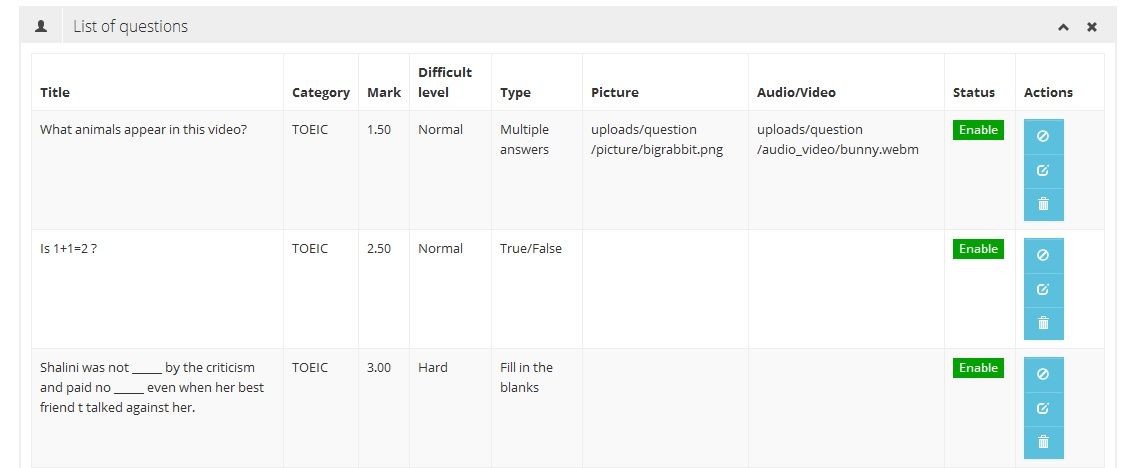Screen dimensions: 1137x468
Task: Delete the 'Is 1+1=2 ?' question
Action: coord(1043,323)
